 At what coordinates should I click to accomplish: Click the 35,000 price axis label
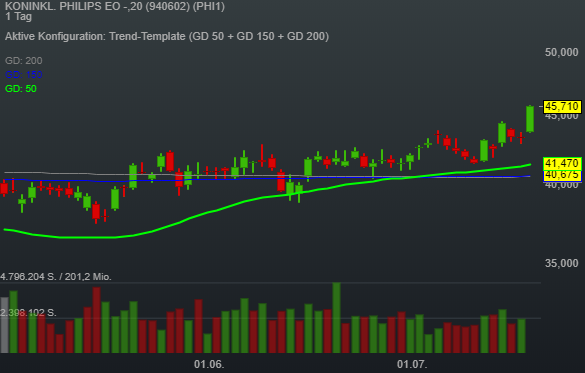click(561, 263)
